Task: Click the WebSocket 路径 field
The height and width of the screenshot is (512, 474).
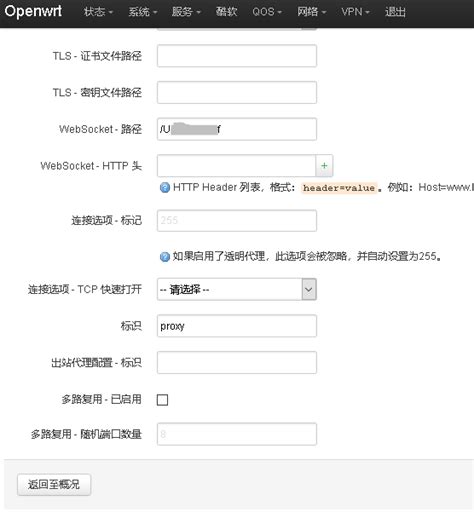Action: point(237,129)
